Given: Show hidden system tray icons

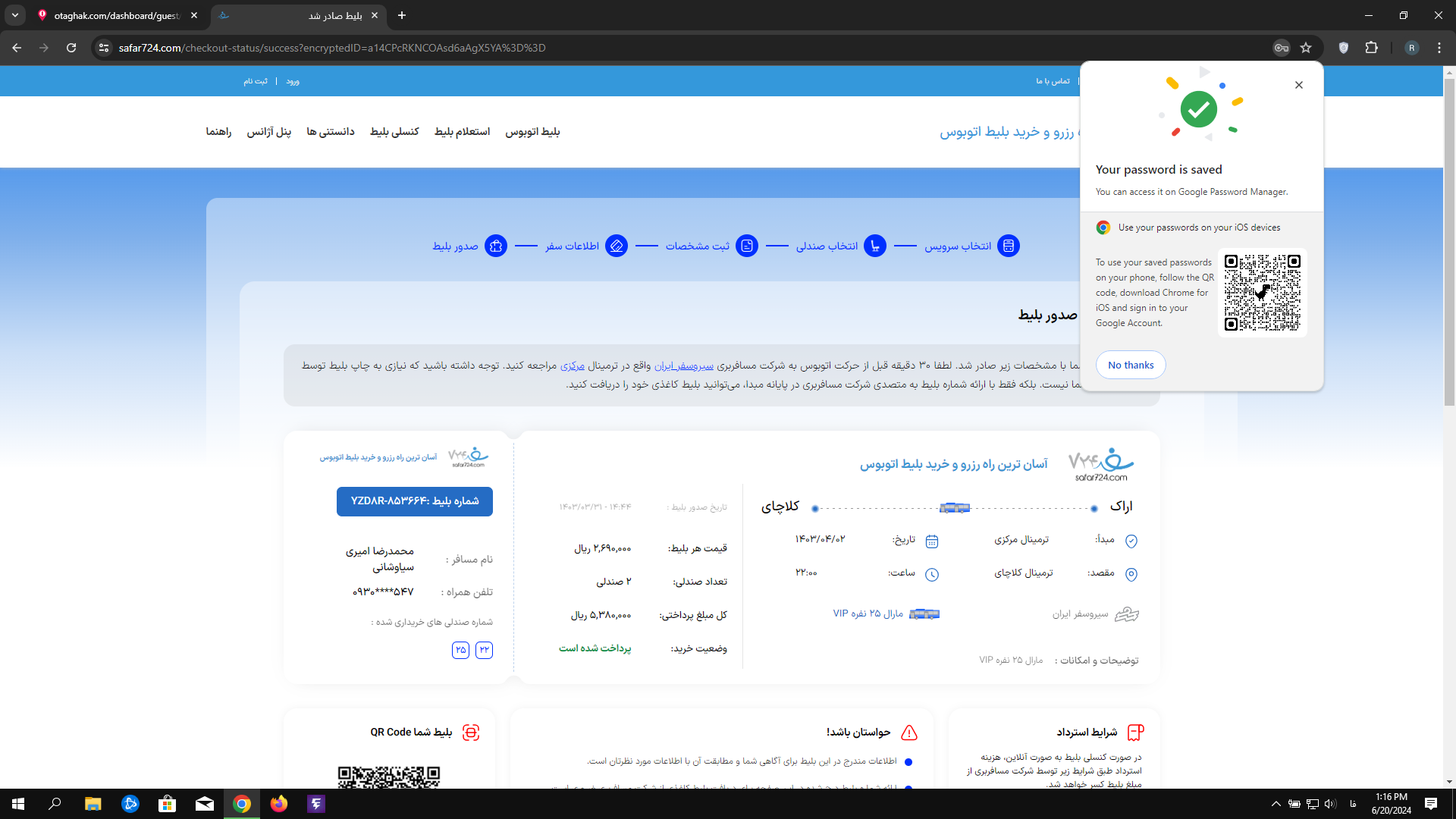Looking at the screenshot, I should [1276, 804].
